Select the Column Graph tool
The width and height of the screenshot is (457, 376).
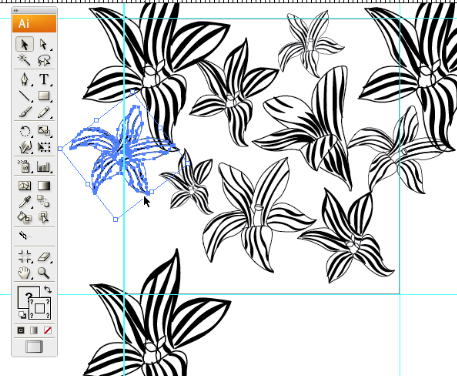tap(44, 166)
